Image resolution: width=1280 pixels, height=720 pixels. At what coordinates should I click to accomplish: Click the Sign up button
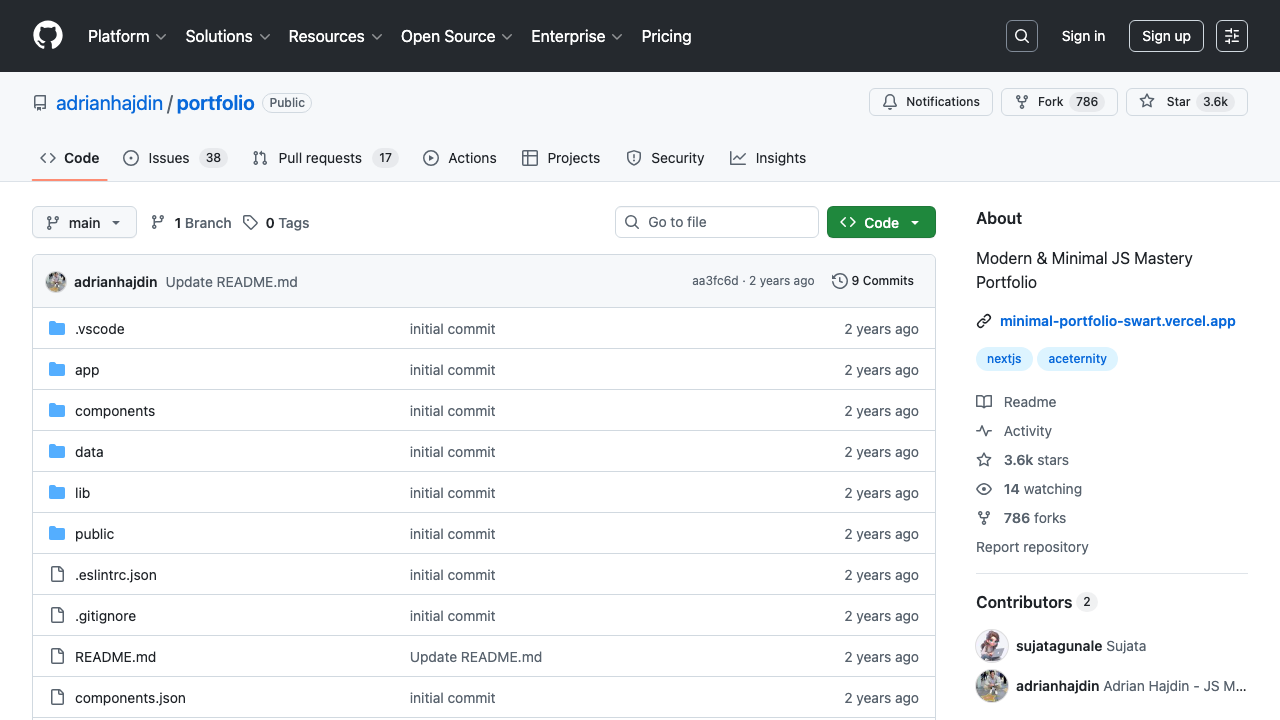(1166, 36)
